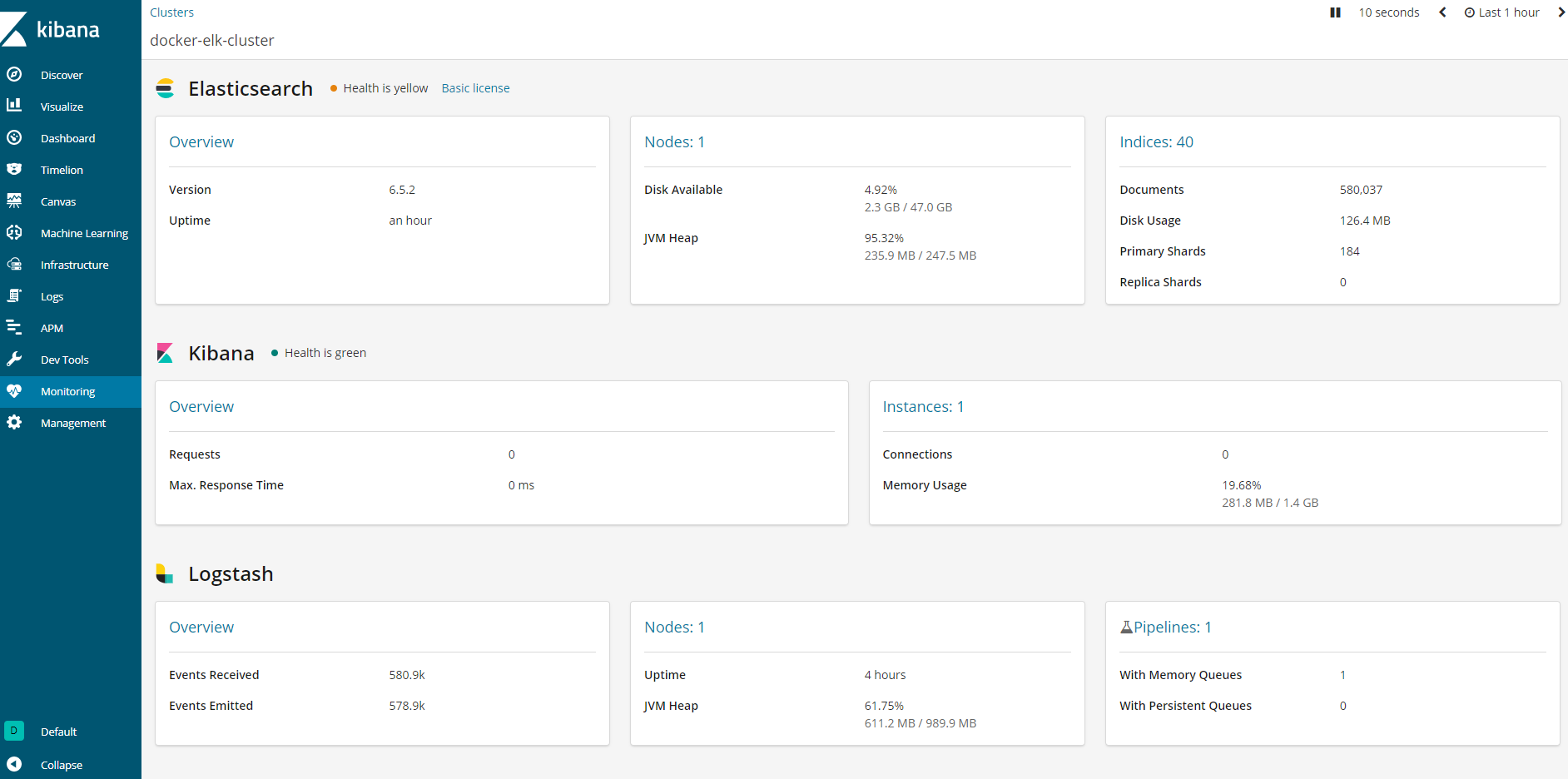The image size is (1568, 779).
Task: Click the Collapse label in sidebar
Action: click(x=62, y=765)
